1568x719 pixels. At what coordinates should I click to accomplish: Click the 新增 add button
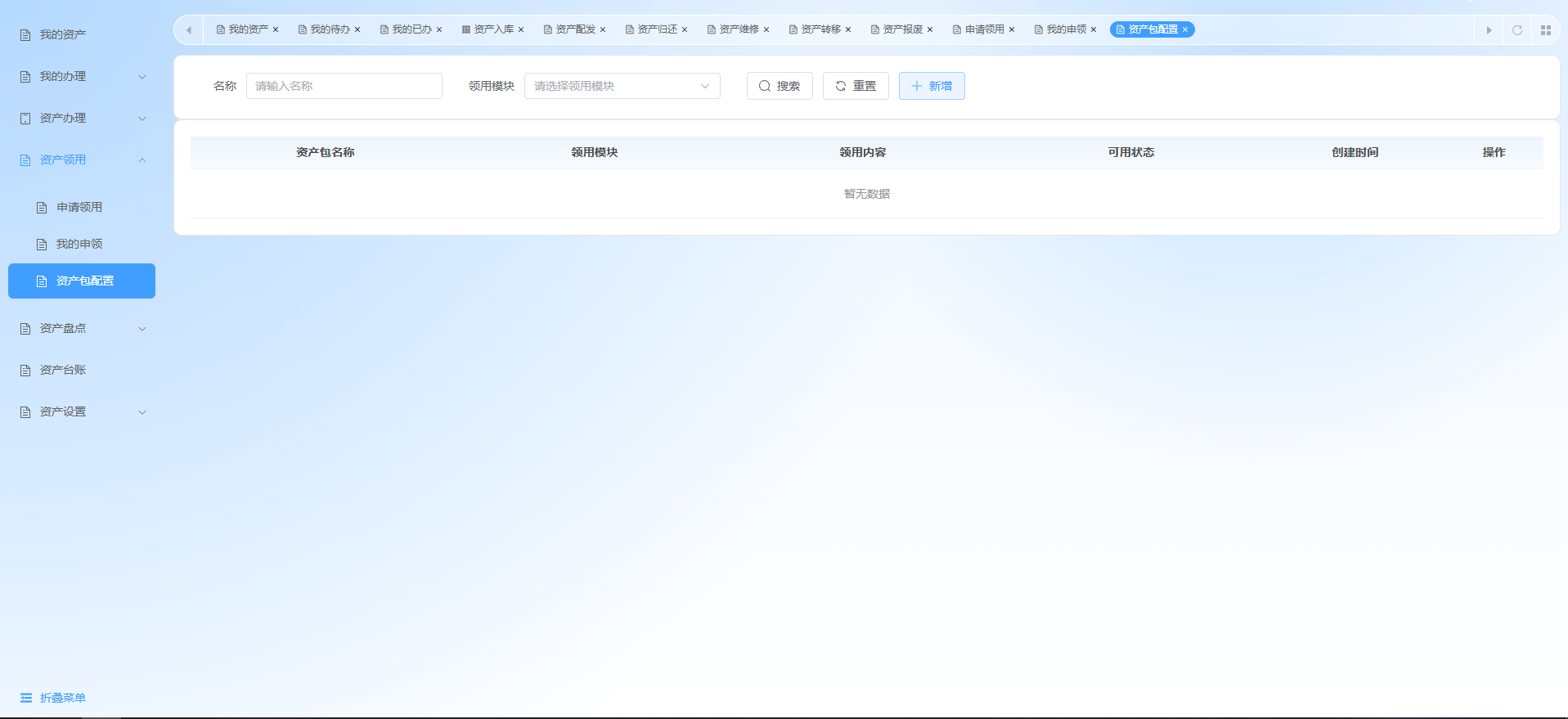932,86
